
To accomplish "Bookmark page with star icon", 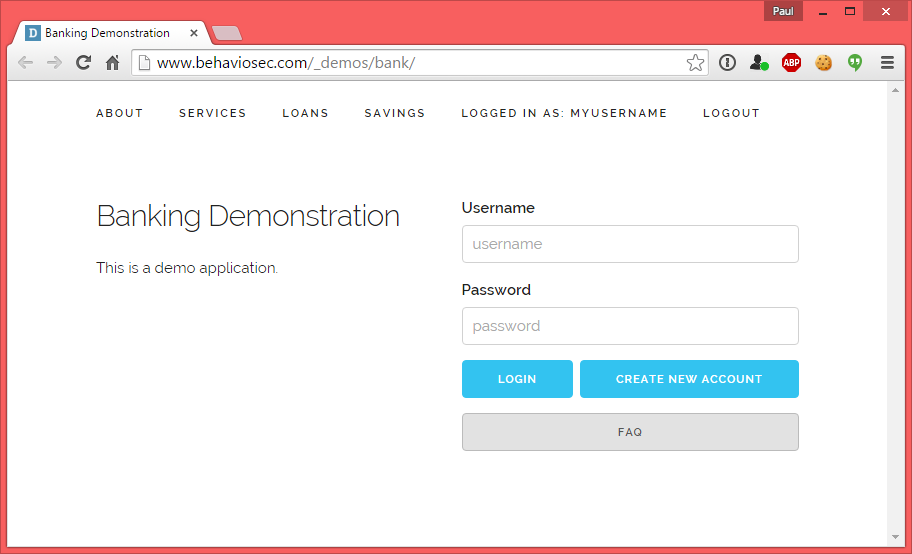I will coord(695,63).
